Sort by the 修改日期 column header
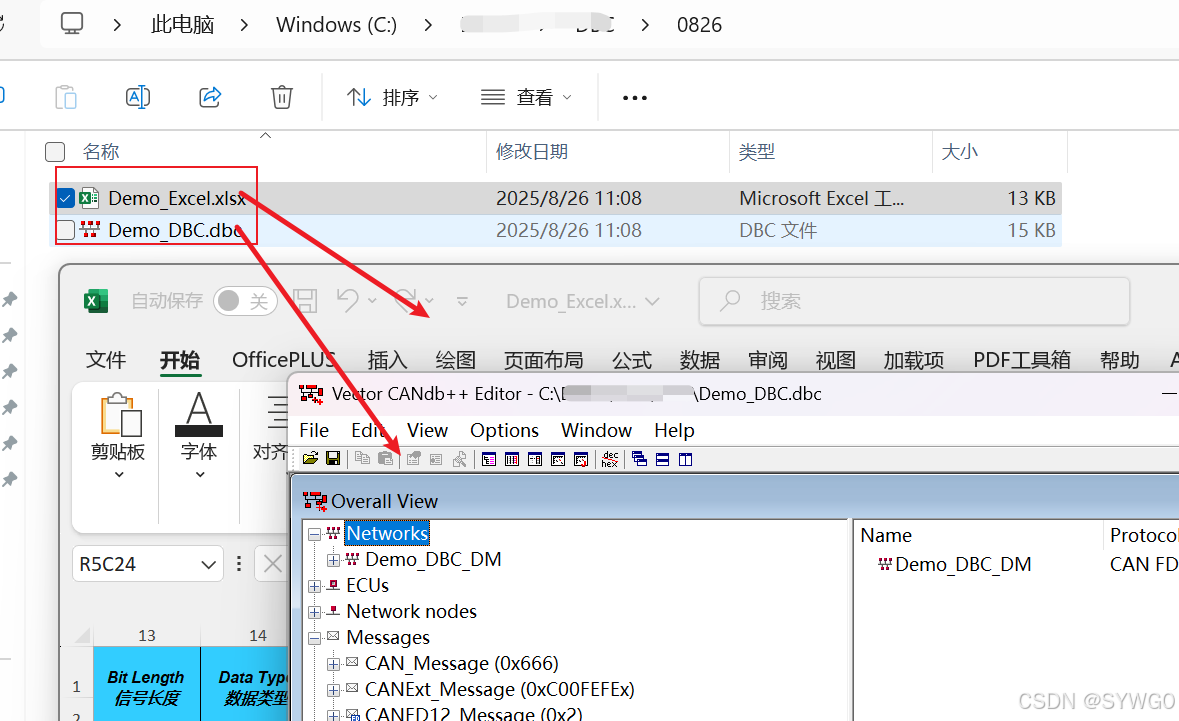The image size is (1179, 721). 608,152
